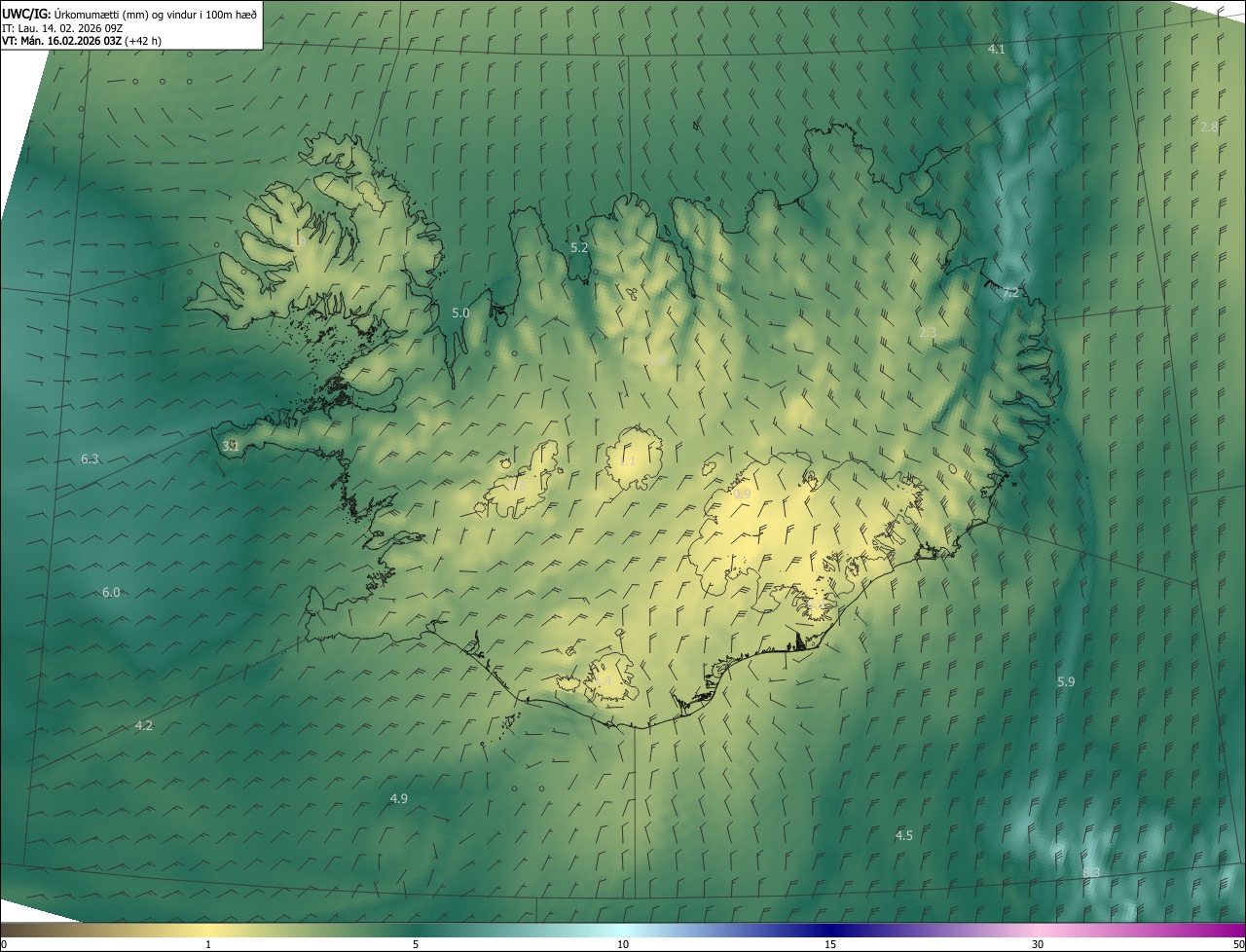
Task: Click the map value label 4.5
Action: pos(903,836)
